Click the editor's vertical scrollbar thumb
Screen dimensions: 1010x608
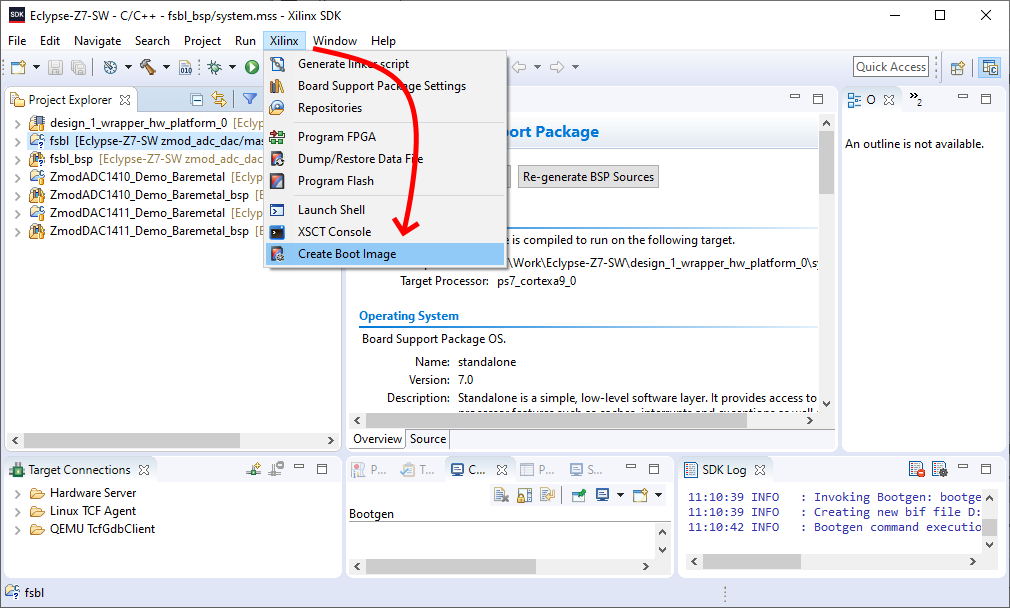[826, 161]
